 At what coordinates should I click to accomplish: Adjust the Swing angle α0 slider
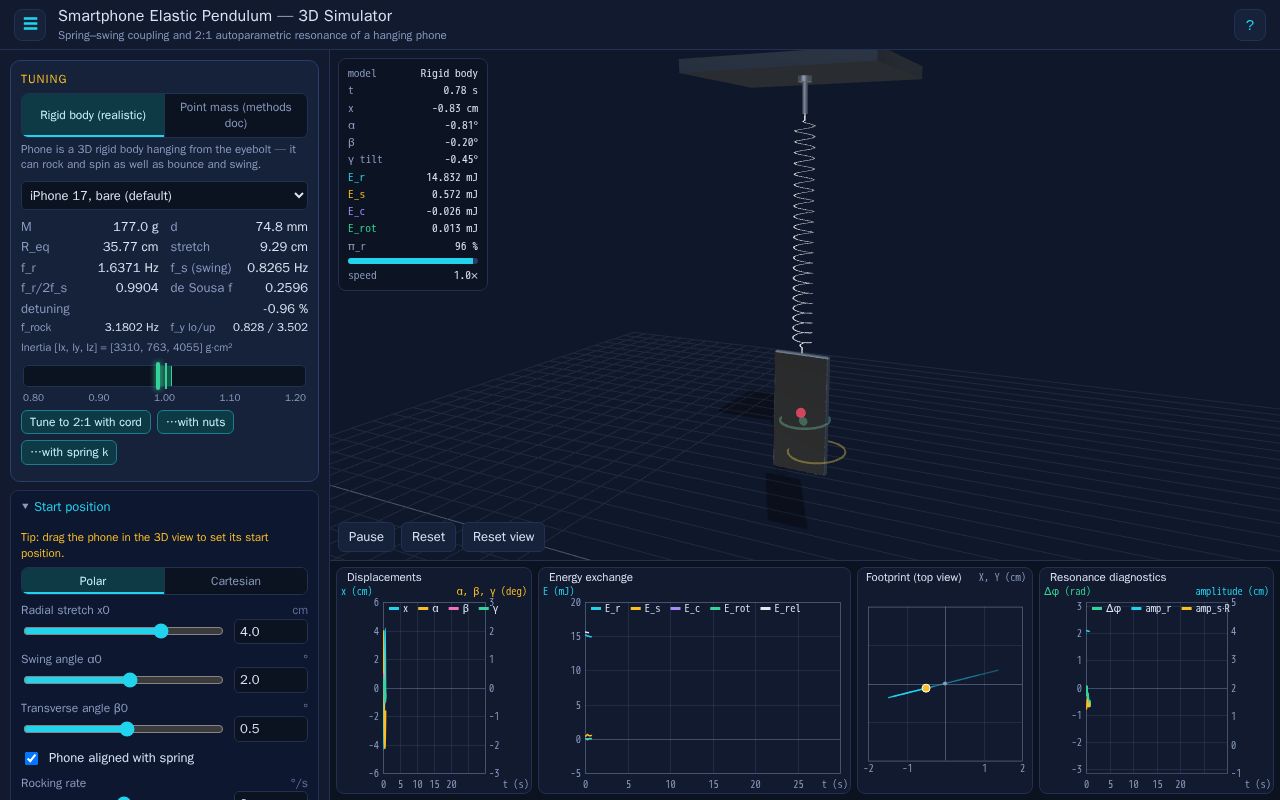[x=123, y=680]
